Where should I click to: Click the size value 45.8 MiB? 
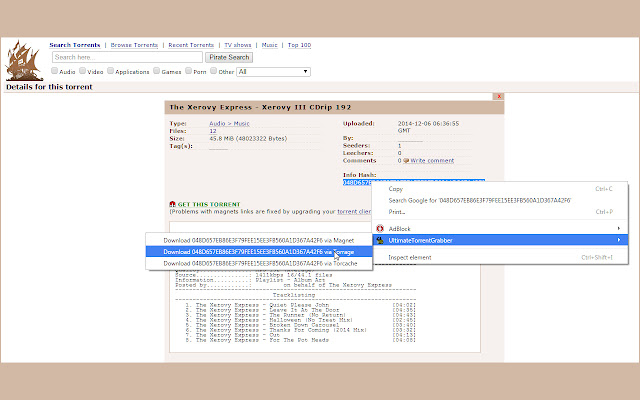[x=248, y=139]
